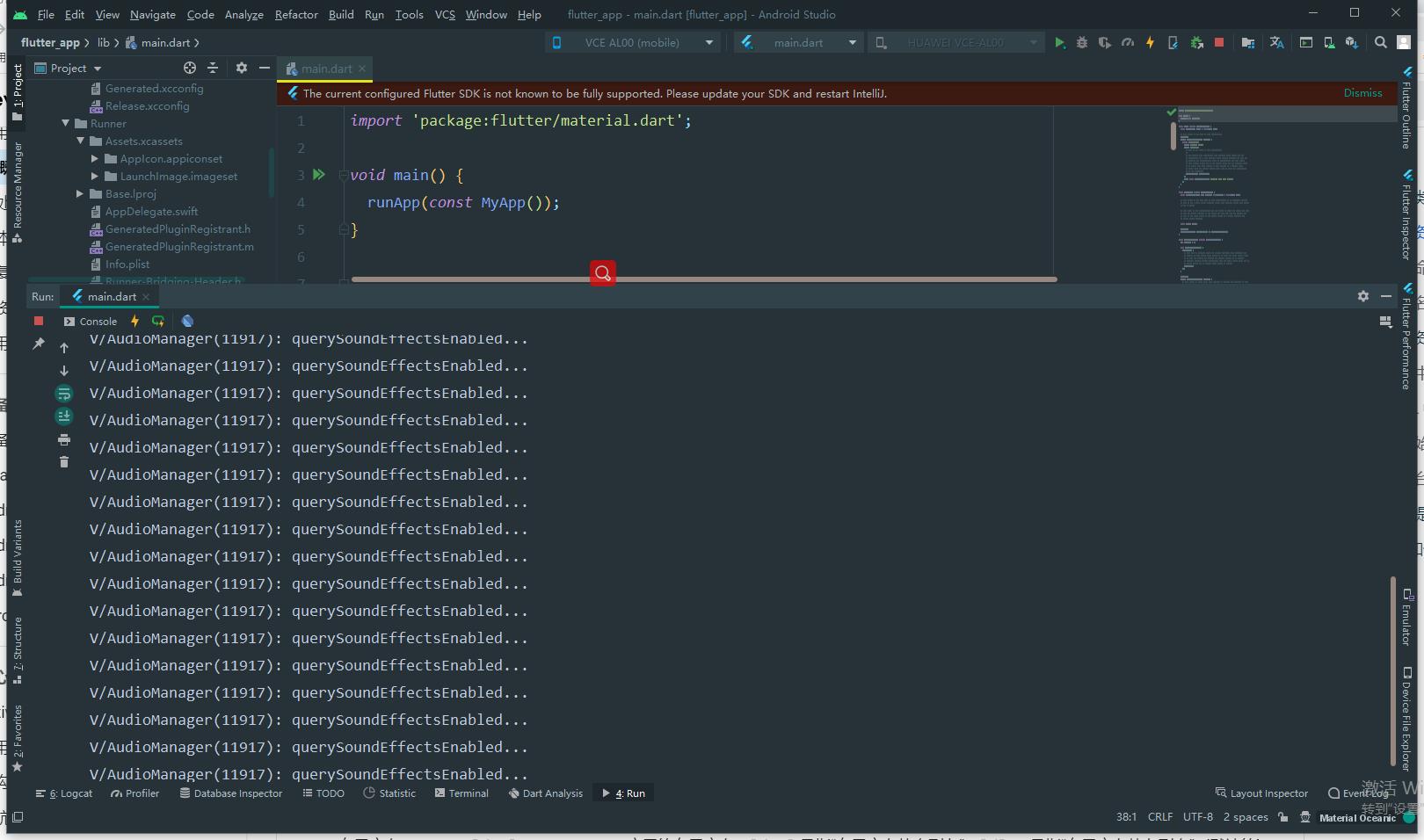Open Search Everywhere magnifier
Viewport: 1424px width, 840px height.
click(x=1381, y=42)
